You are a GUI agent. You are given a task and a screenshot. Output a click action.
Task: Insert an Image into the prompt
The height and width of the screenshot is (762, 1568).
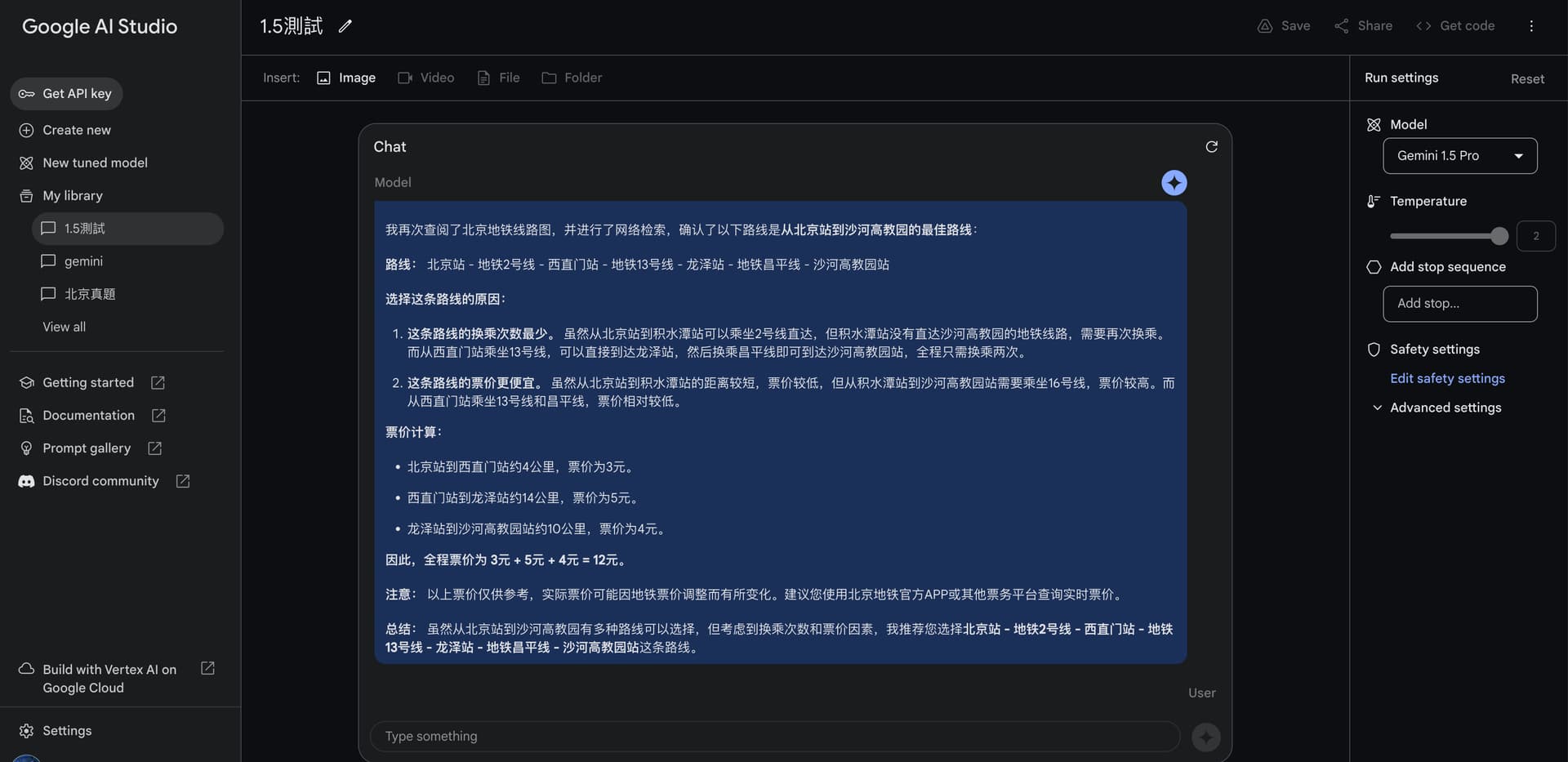click(346, 78)
